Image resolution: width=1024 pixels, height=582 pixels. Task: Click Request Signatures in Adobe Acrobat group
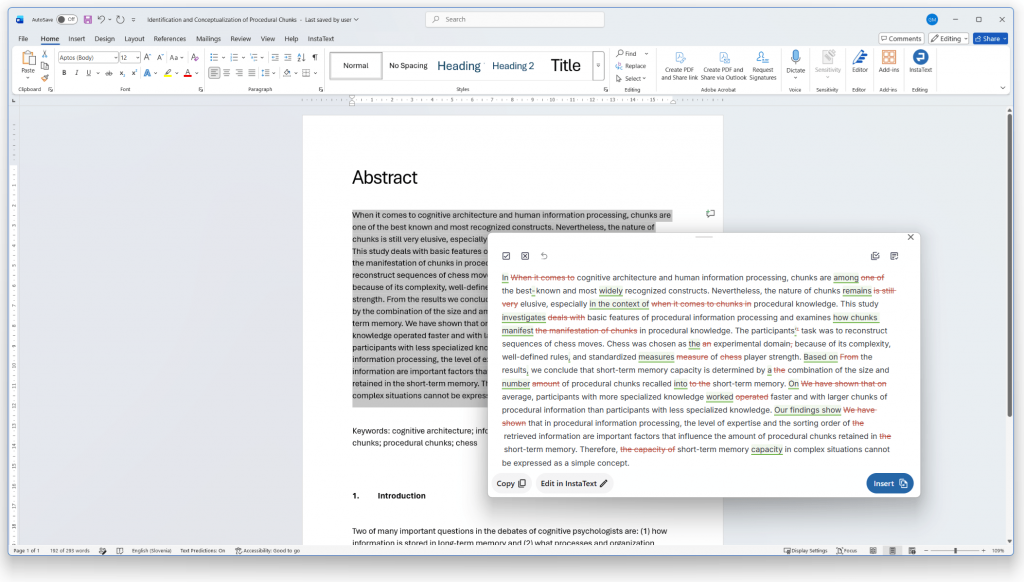coord(762,65)
